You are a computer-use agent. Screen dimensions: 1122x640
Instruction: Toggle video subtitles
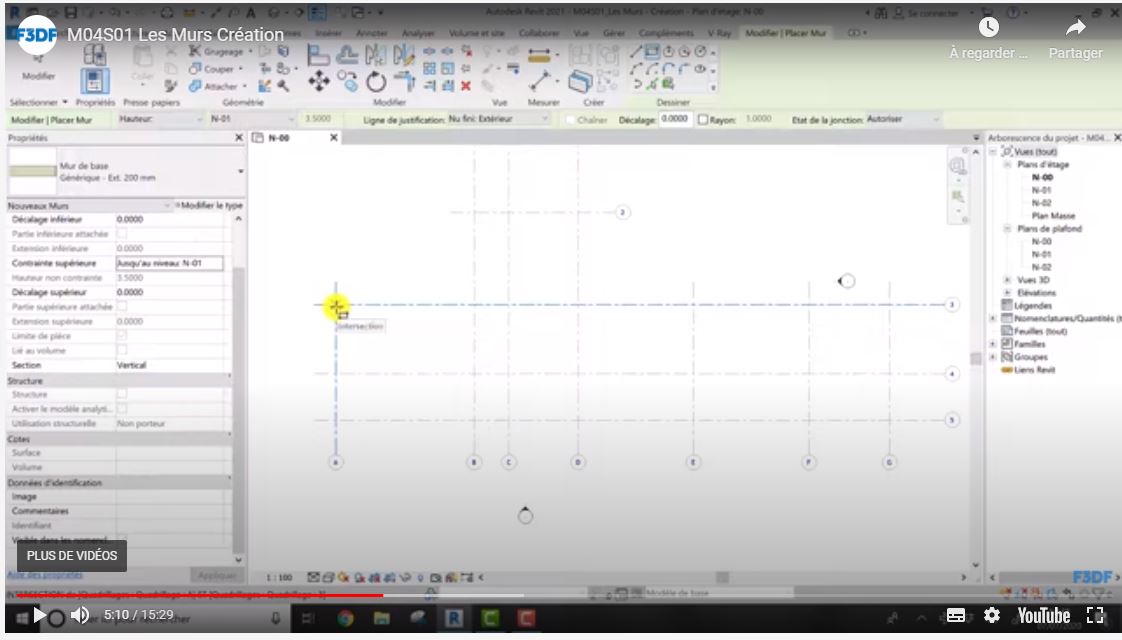click(x=956, y=615)
